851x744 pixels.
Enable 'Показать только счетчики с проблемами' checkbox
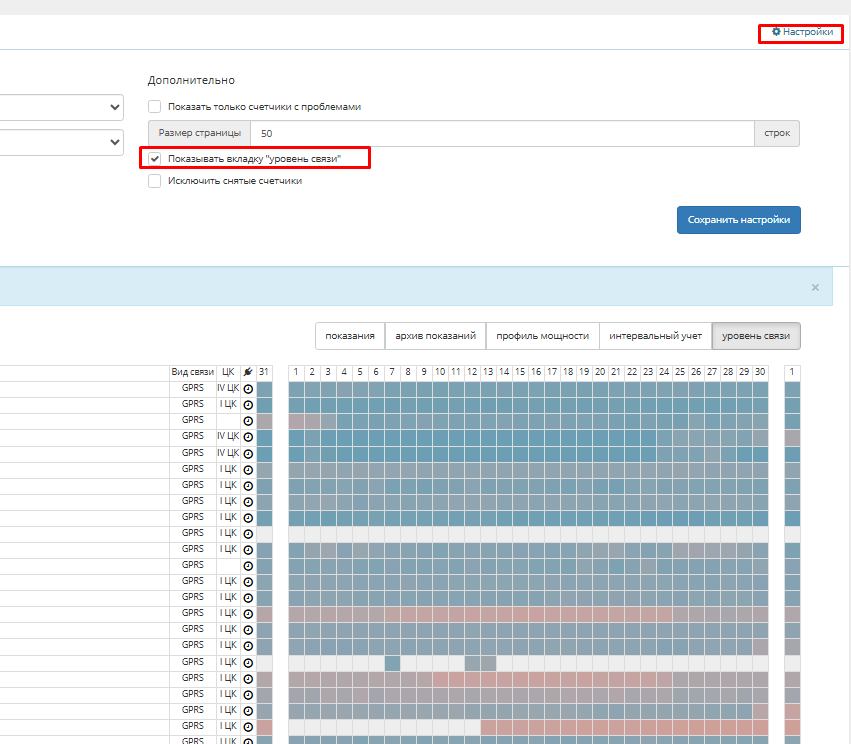pos(154,107)
